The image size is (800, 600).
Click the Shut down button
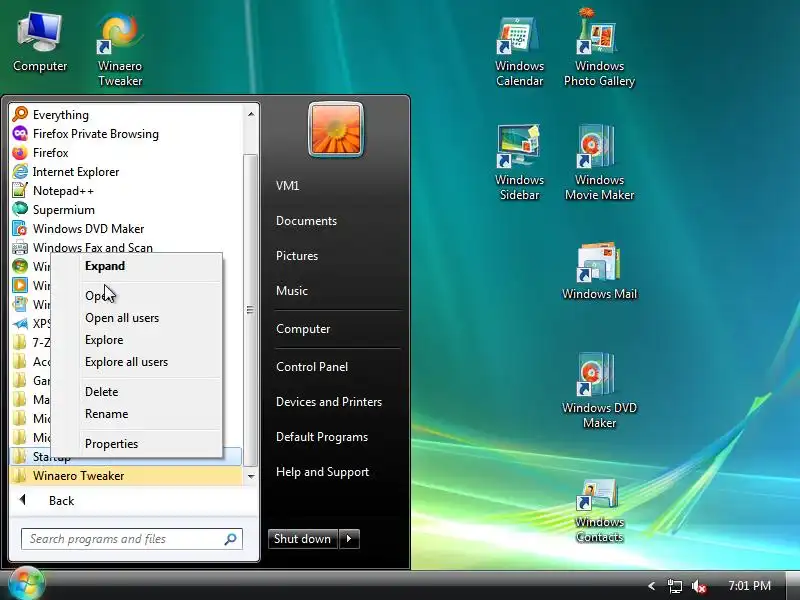point(303,539)
